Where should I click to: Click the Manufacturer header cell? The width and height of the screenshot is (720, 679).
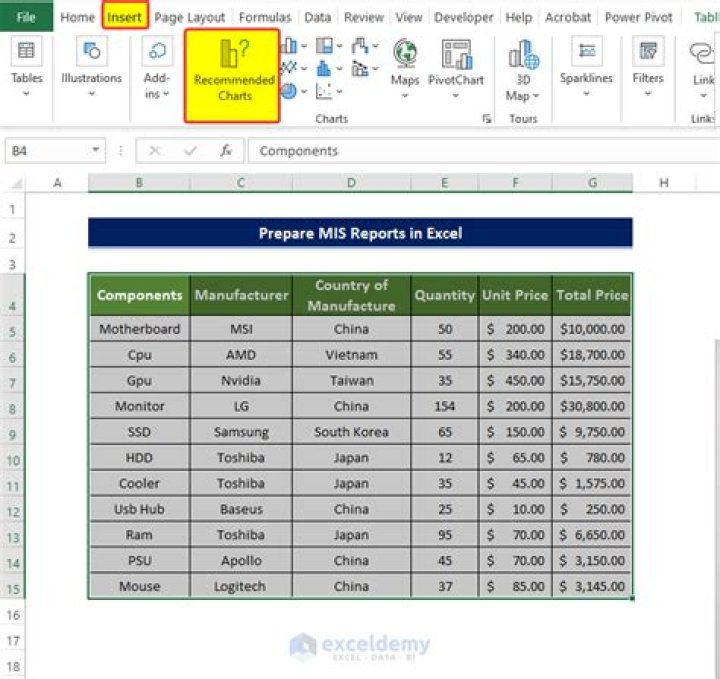click(x=241, y=295)
